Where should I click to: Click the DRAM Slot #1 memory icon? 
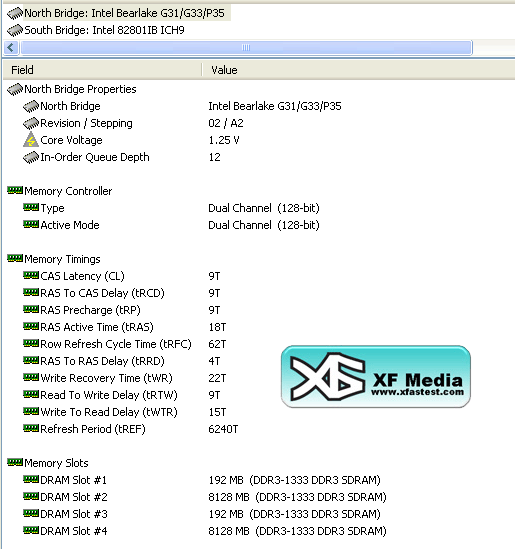[31, 479]
